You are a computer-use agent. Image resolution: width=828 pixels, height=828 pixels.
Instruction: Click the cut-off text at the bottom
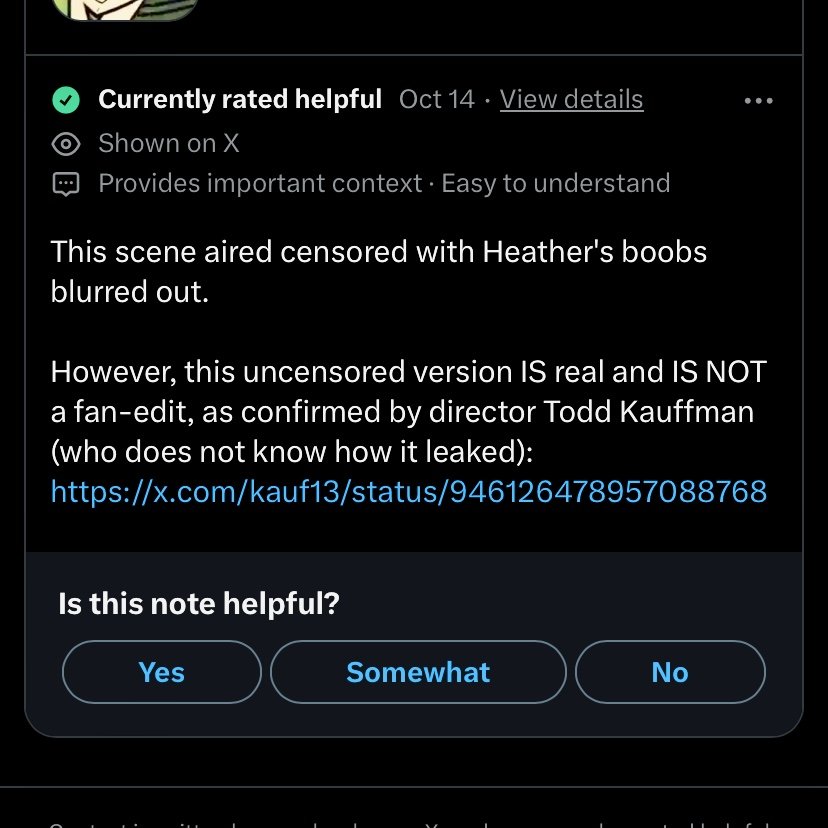tap(400, 823)
